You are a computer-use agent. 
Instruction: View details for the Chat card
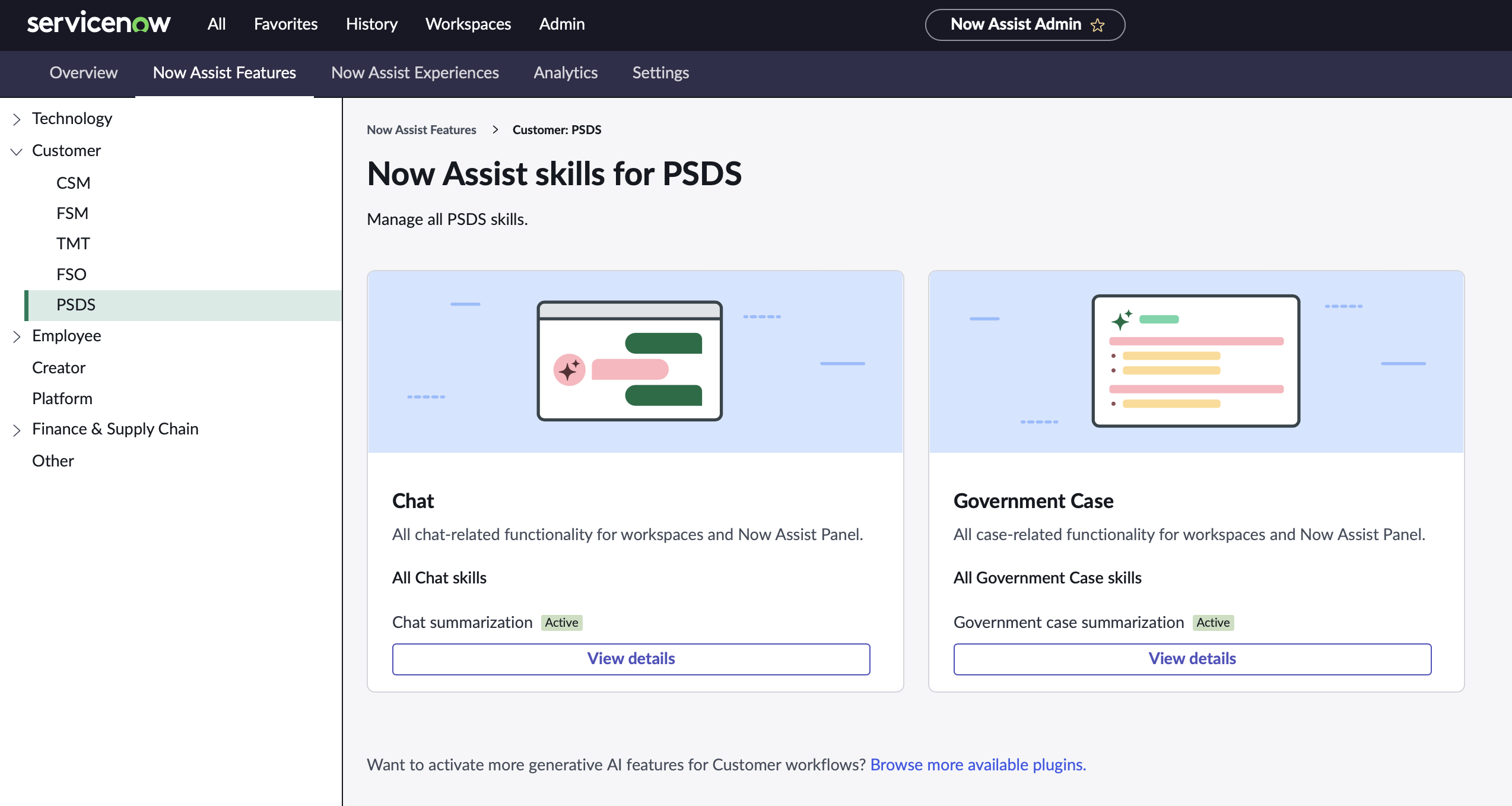click(x=631, y=659)
